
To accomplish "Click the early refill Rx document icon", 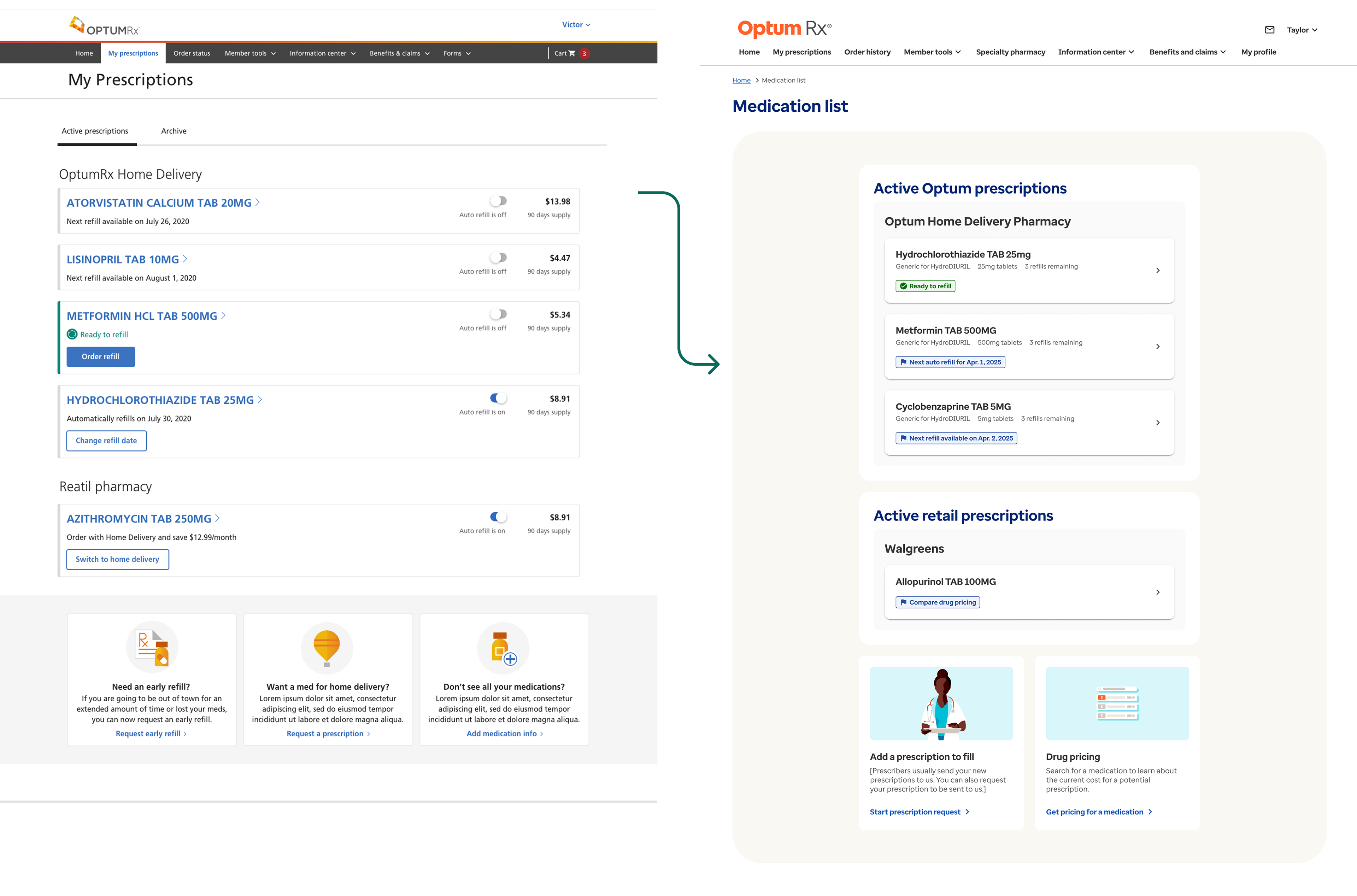I will point(152,647).
